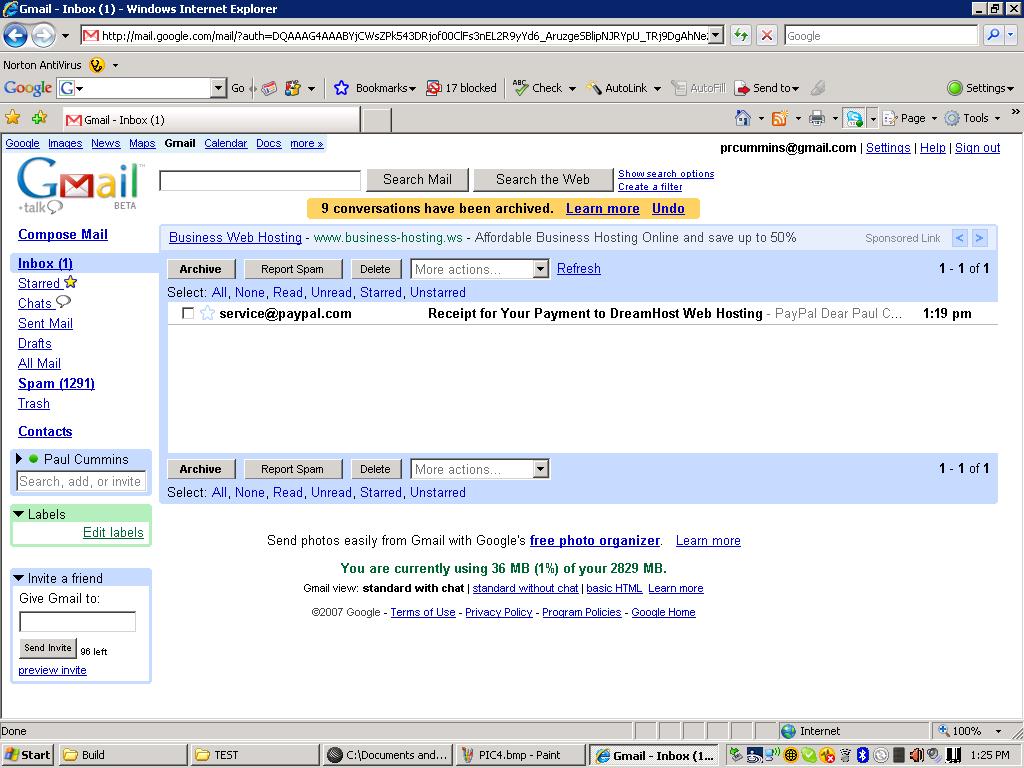Click the magnifier search icon beside Google box
1024x768 pixels.
pos(993,35)
